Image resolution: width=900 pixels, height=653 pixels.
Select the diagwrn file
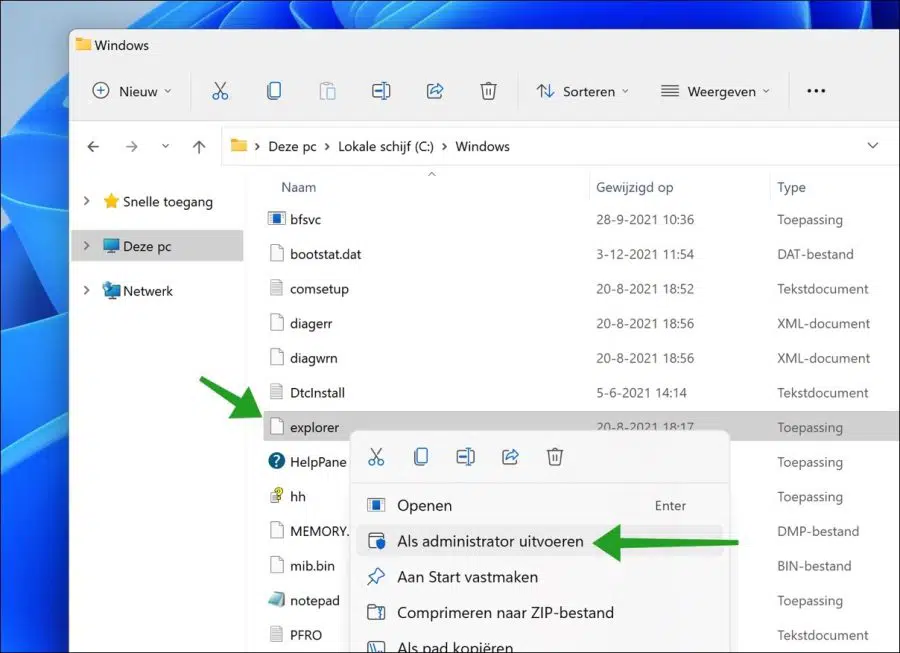(313, 358)
